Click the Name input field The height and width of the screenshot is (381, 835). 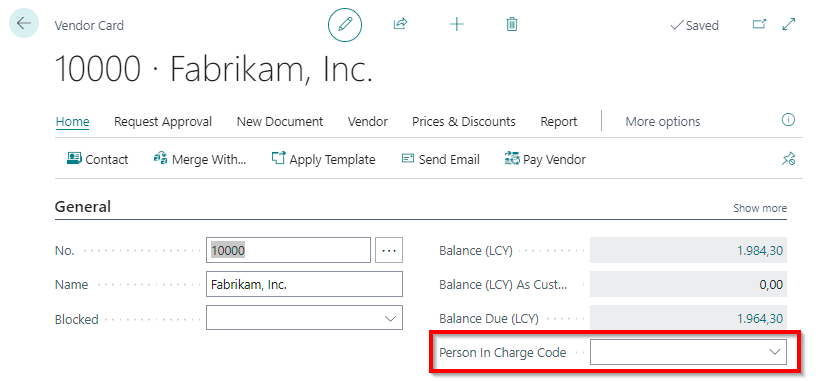[304, 284]
